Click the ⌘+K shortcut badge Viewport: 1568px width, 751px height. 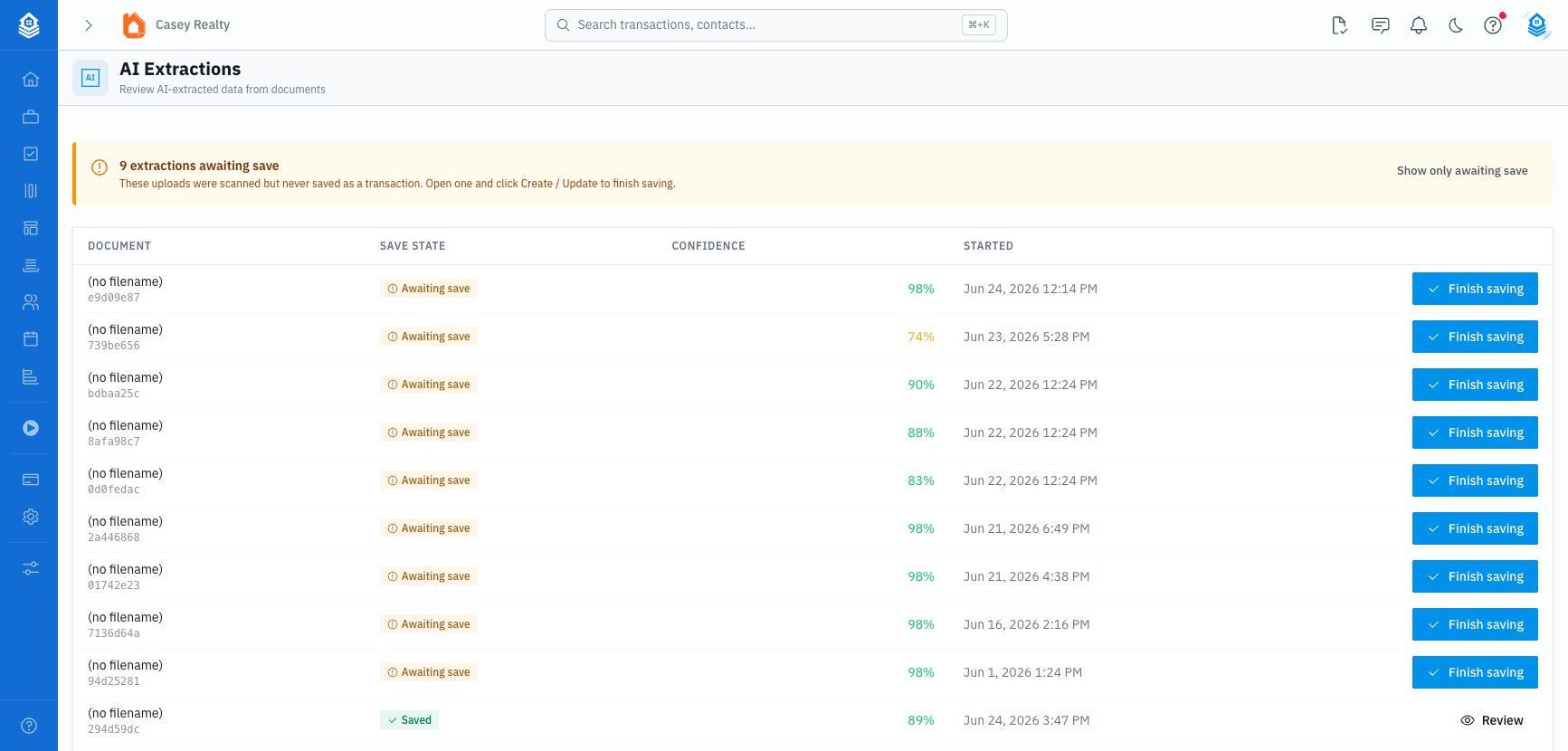pyautogui.click(x=979, y=25)
